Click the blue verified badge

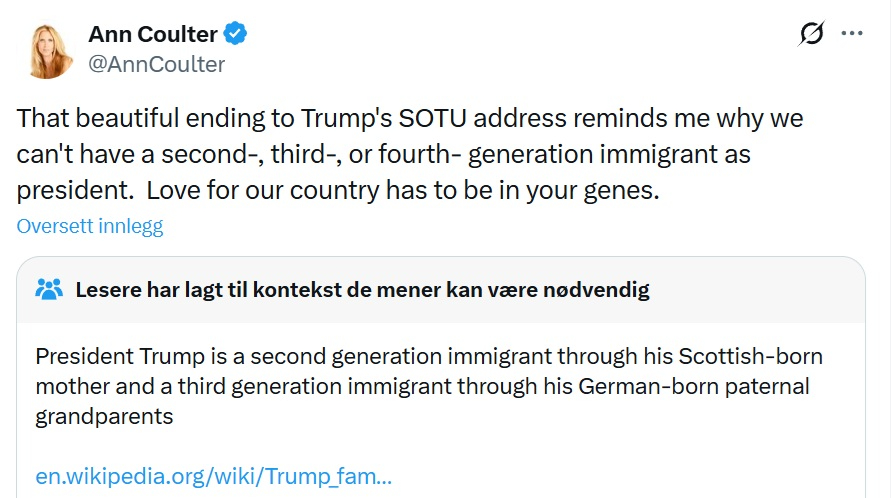[236, 34]
